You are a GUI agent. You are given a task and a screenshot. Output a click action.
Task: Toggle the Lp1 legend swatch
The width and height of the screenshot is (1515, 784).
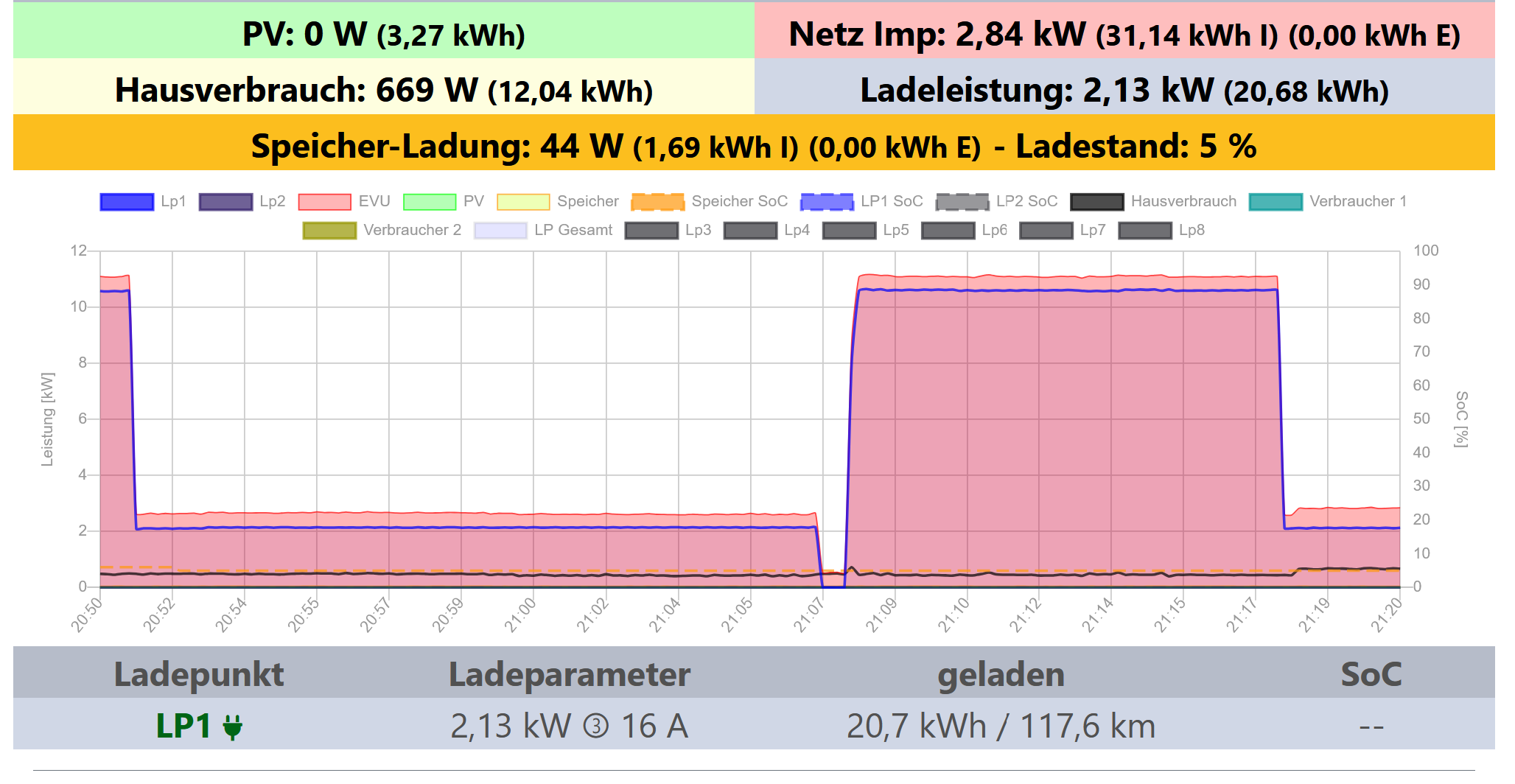click(127, 202)
